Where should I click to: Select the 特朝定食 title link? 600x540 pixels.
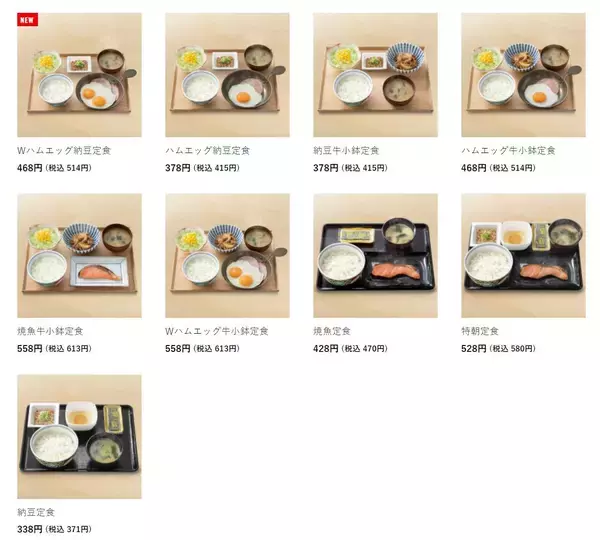point(480,331)
